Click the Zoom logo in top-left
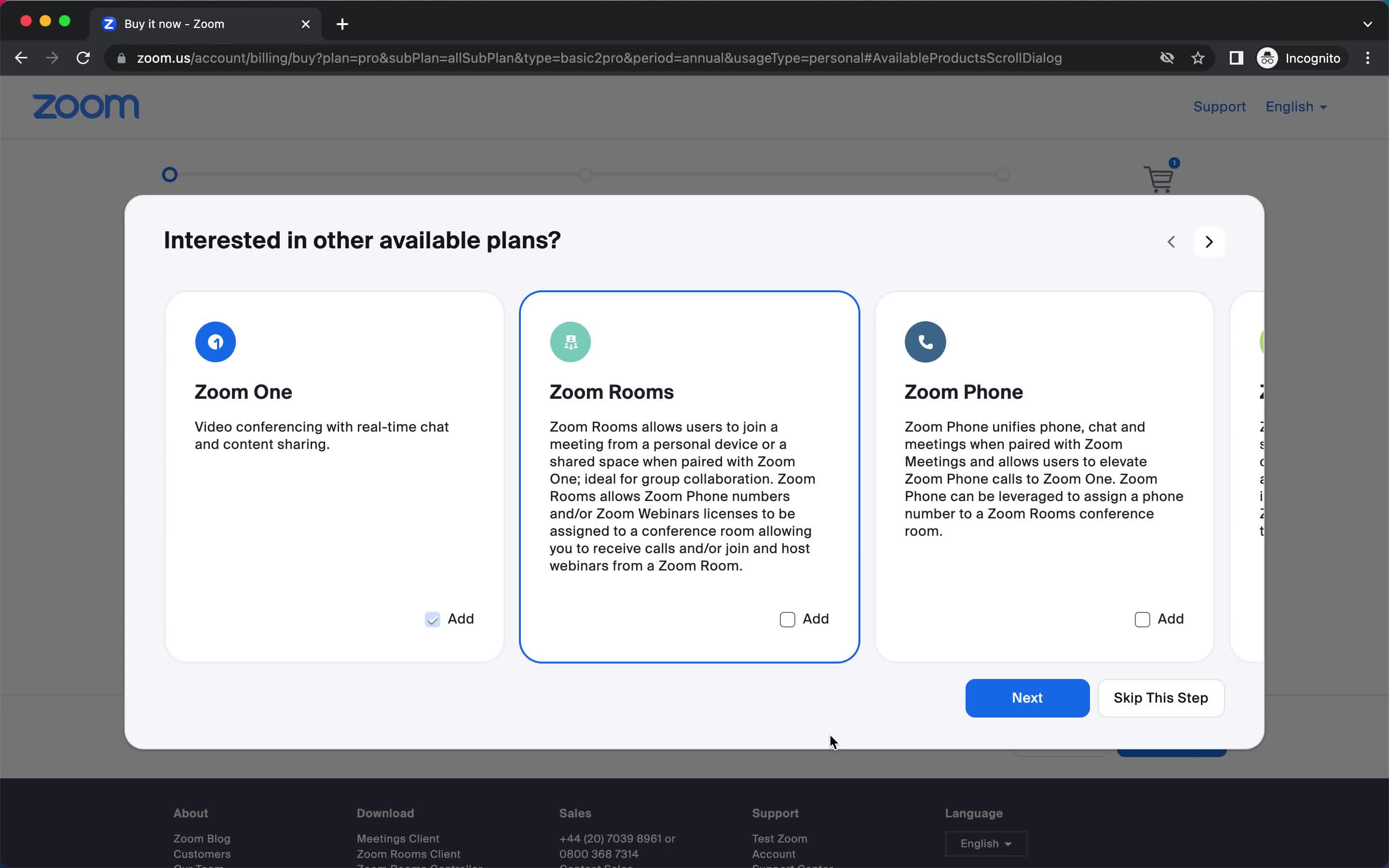This screenshot has width=1389, height=868. click(86, 107)
